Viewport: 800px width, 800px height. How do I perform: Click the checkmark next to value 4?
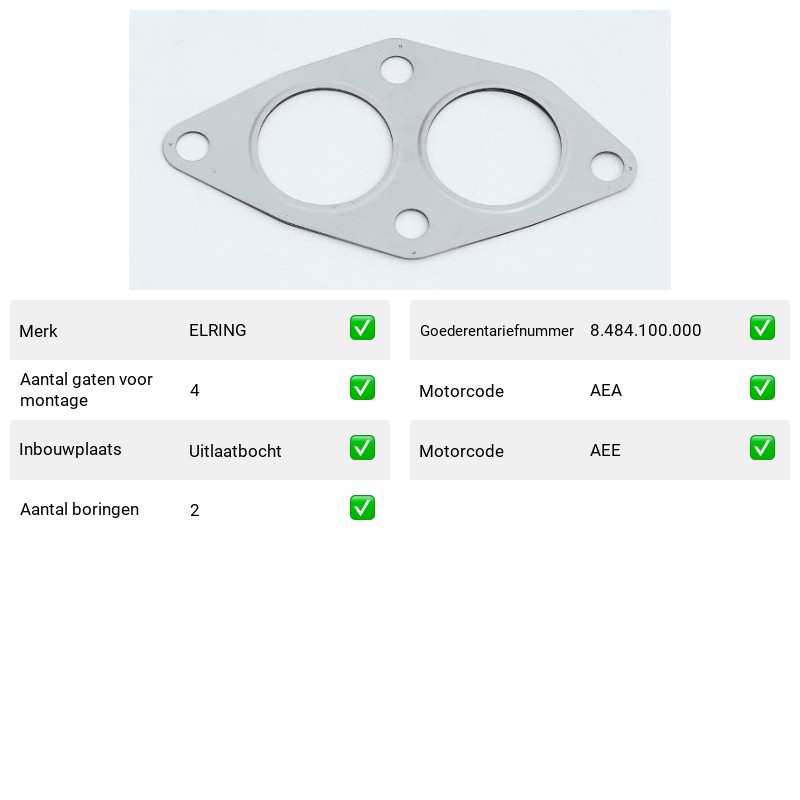(x=362, y=388)
